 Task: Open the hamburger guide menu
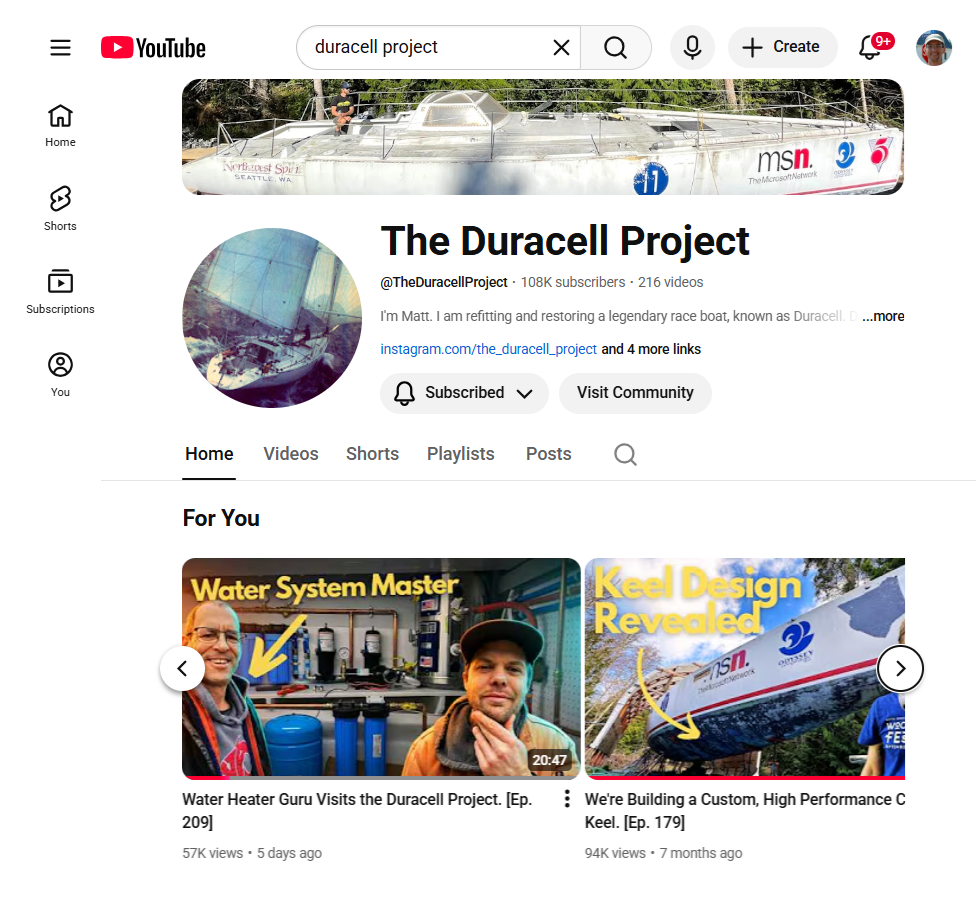(x=61, y=47)
